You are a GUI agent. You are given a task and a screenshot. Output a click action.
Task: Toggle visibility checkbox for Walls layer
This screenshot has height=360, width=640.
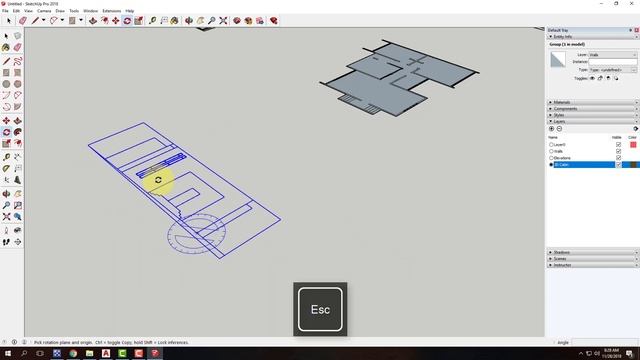point(618,151)
